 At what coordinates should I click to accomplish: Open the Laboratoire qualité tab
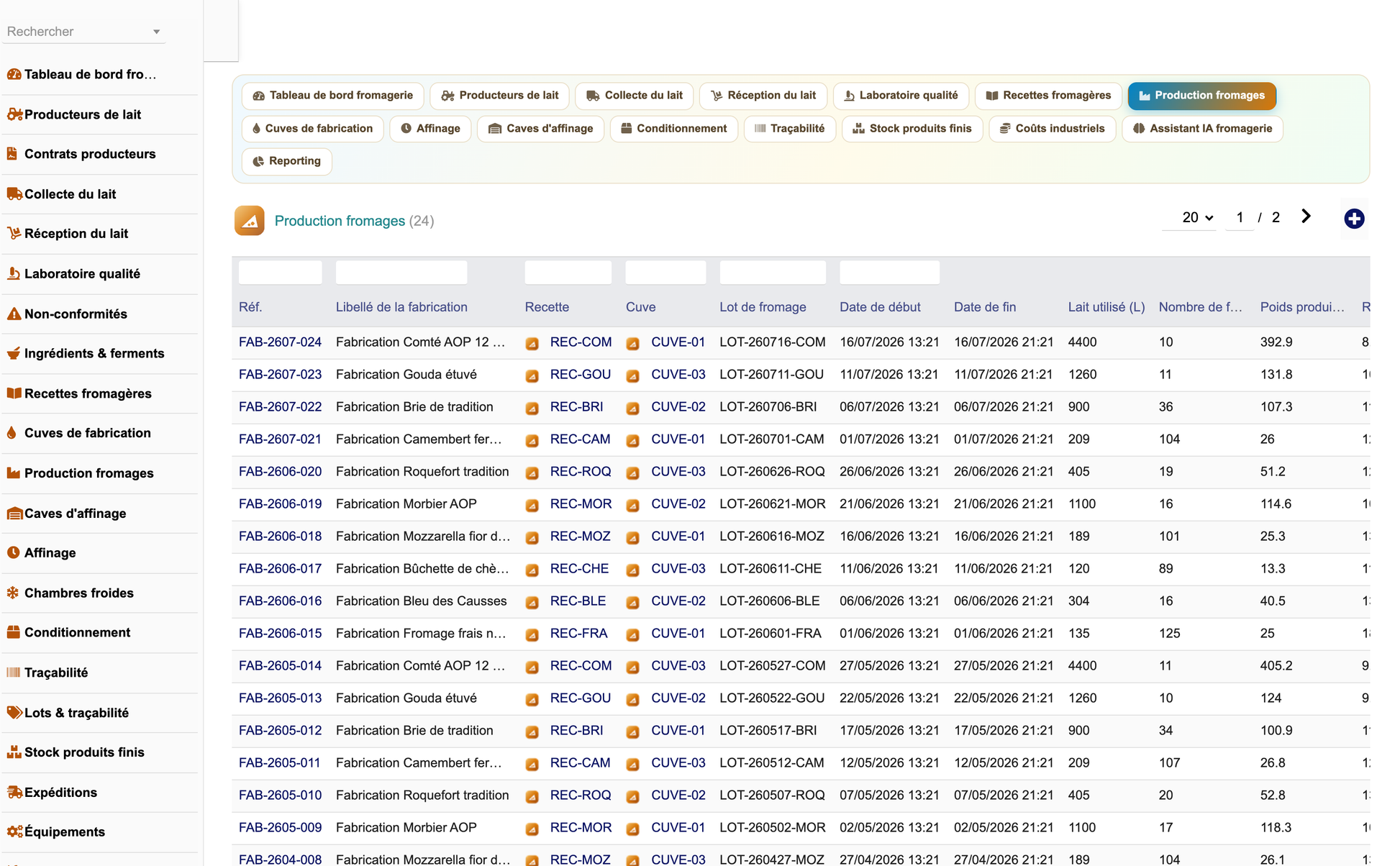[901, 96]
